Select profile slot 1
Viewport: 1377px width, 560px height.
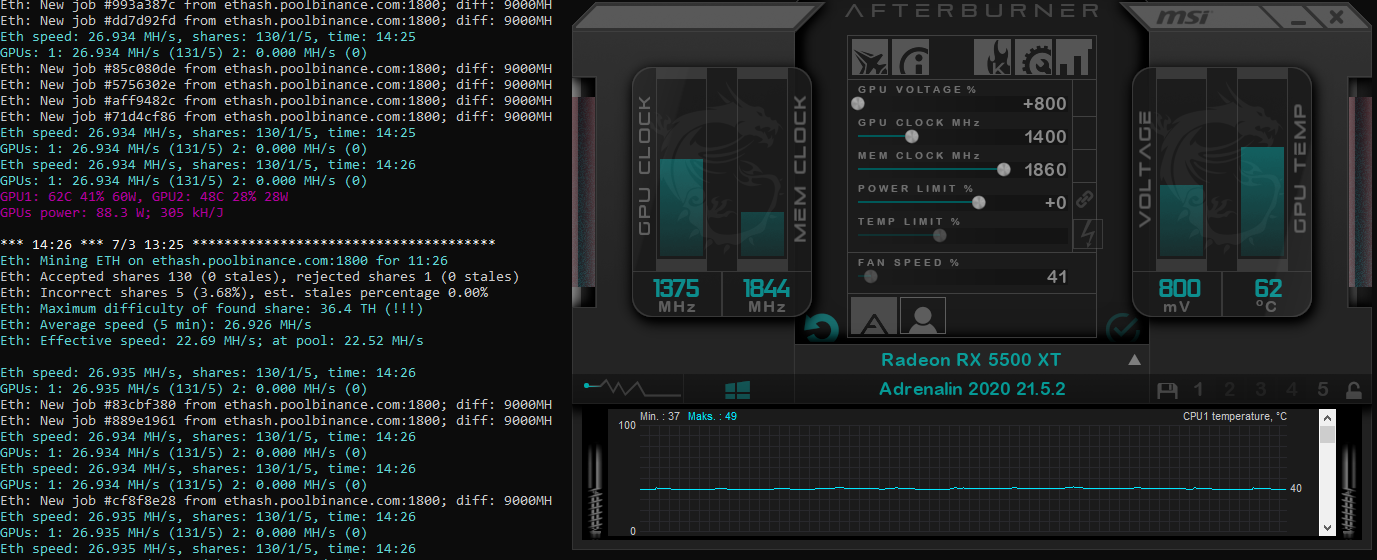pyautogui.click(x=1198, y=390)
